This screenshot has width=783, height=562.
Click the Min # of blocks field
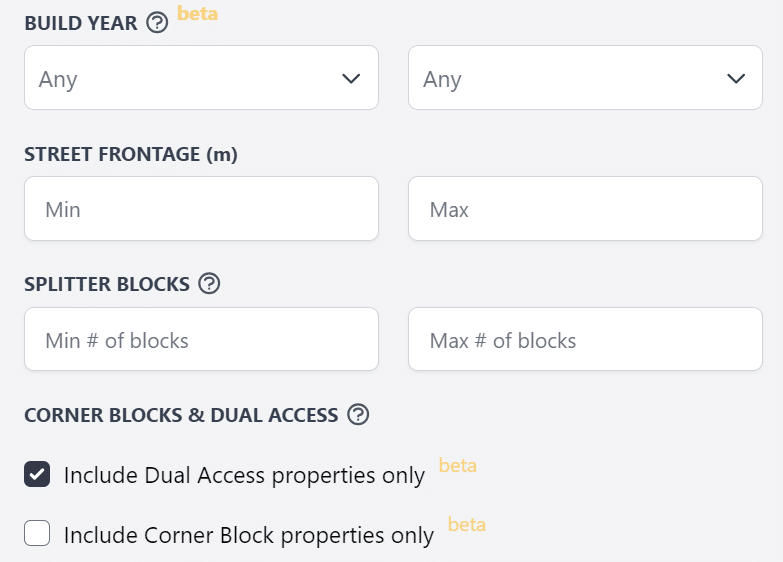click(x=201, y=339)
